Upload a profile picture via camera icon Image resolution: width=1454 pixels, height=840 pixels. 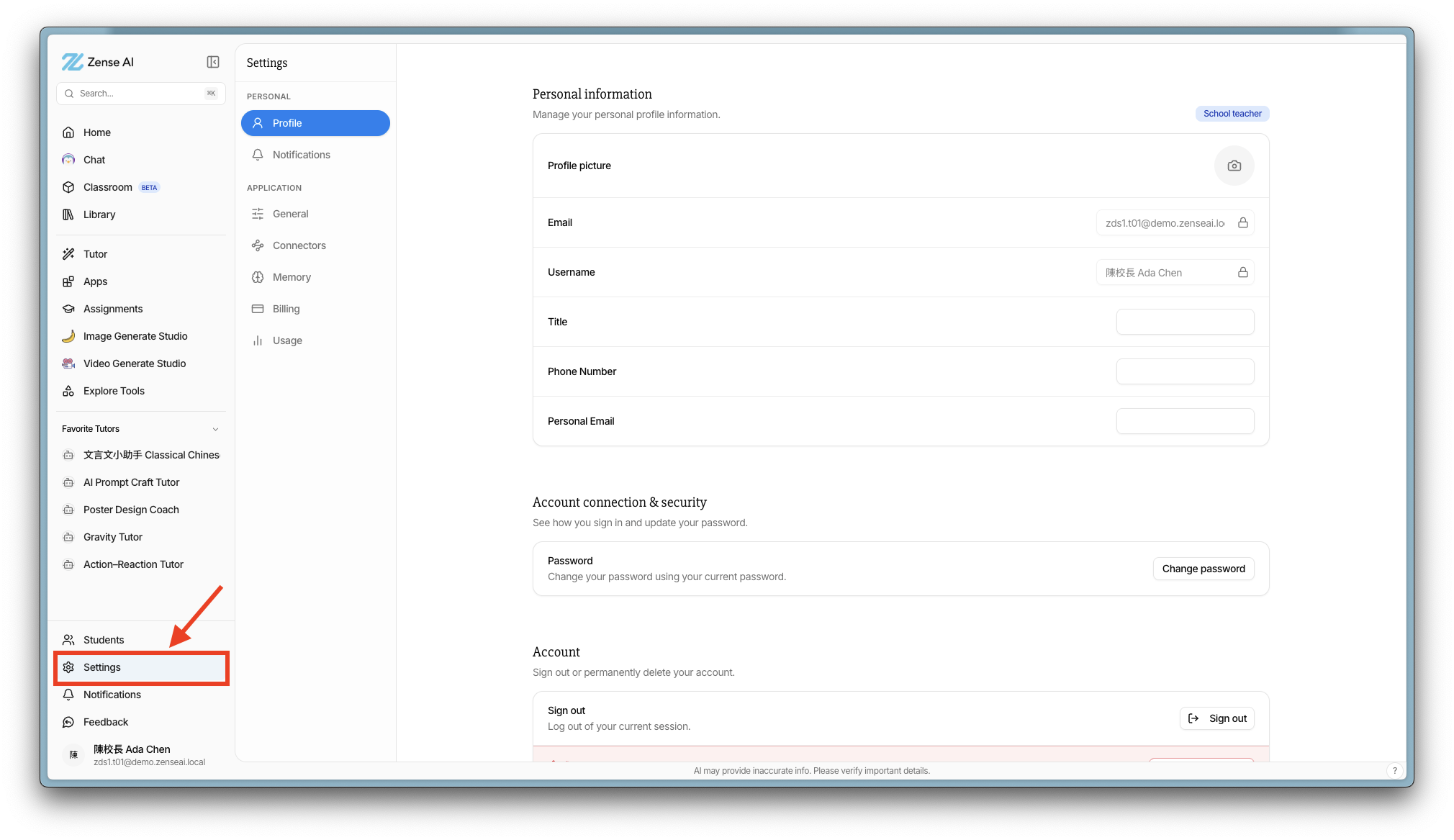tap(1234, 166)
